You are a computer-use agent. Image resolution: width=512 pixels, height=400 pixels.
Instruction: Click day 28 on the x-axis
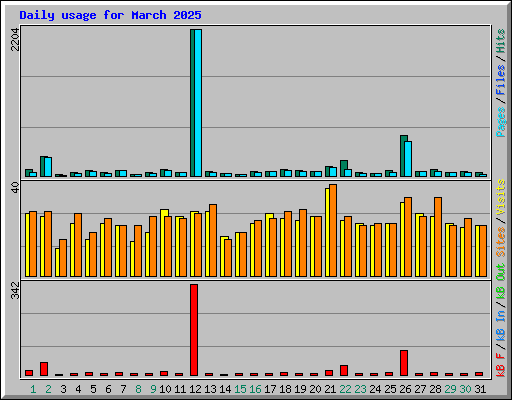coord(435,389)
